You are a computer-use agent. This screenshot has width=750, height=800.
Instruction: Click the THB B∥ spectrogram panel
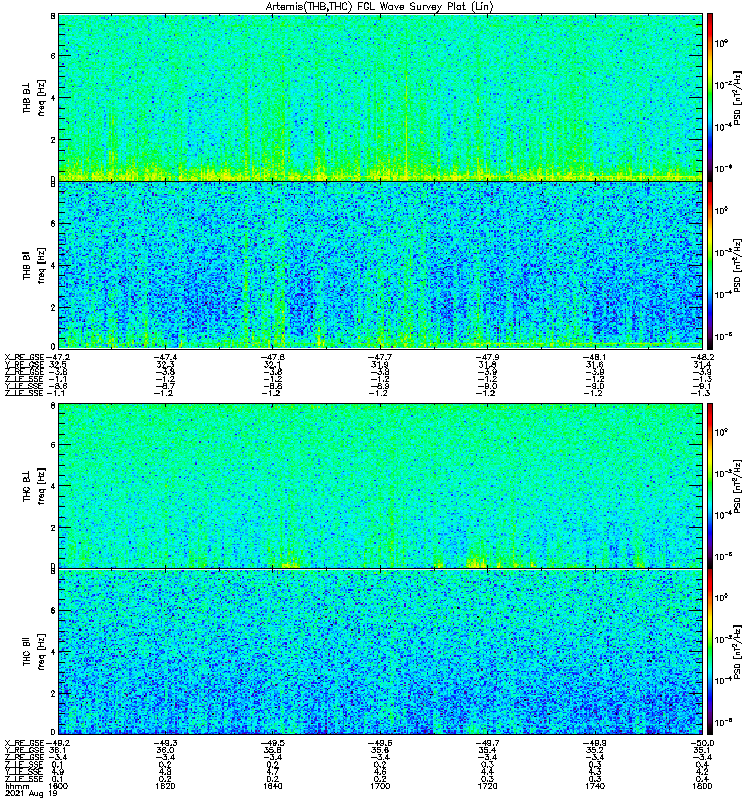click(x=380, y=265)
